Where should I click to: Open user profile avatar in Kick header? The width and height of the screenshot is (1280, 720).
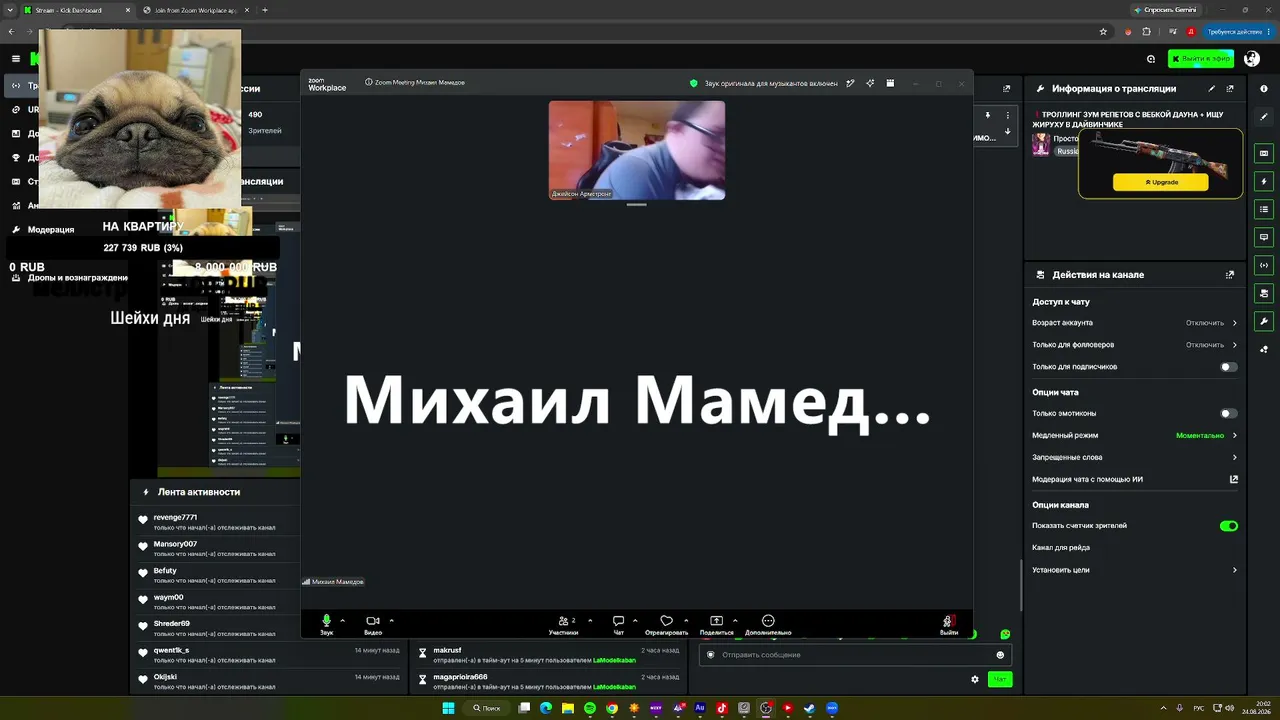1252,59
